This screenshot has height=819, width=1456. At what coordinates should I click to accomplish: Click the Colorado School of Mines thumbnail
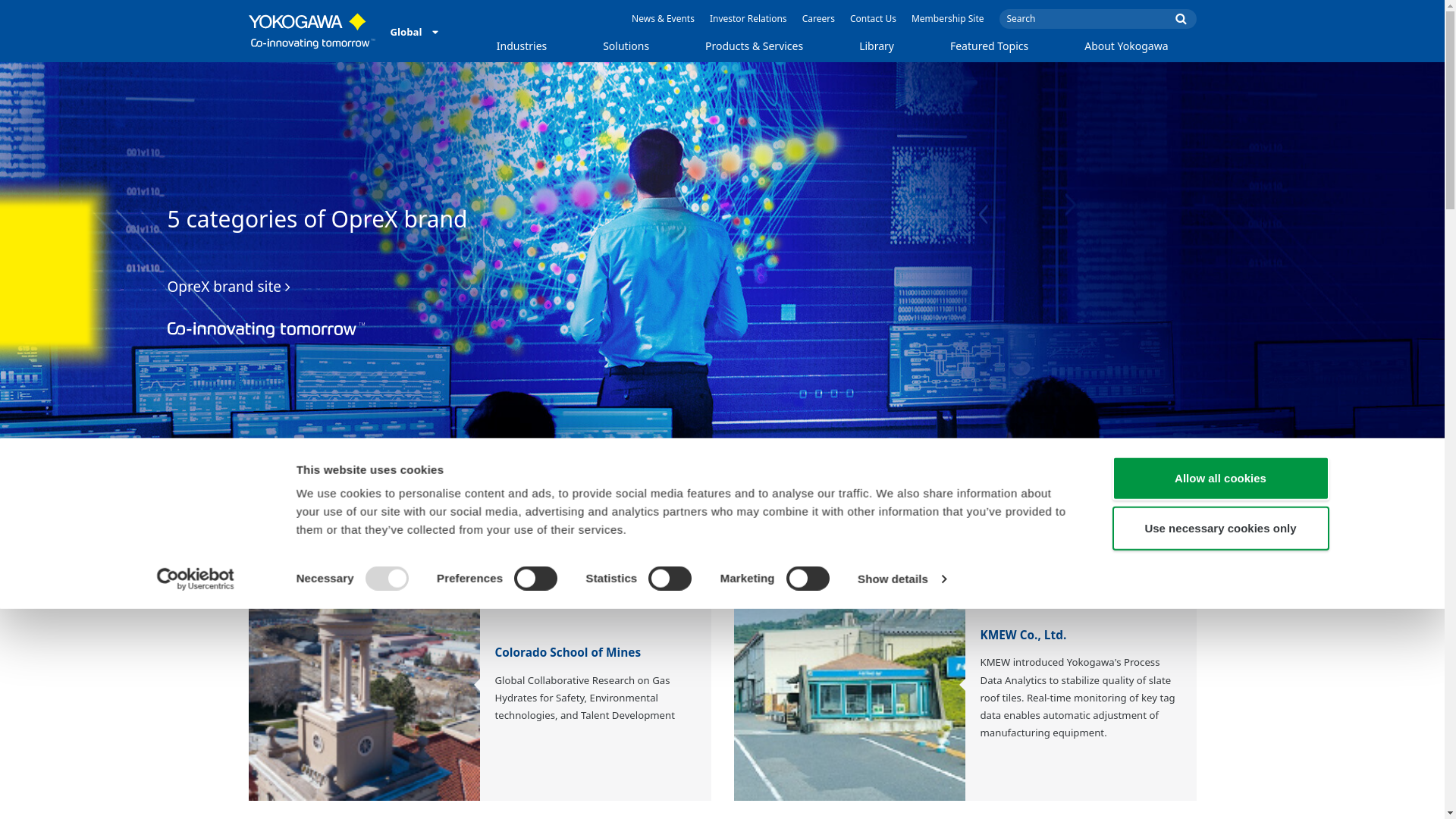364,704
